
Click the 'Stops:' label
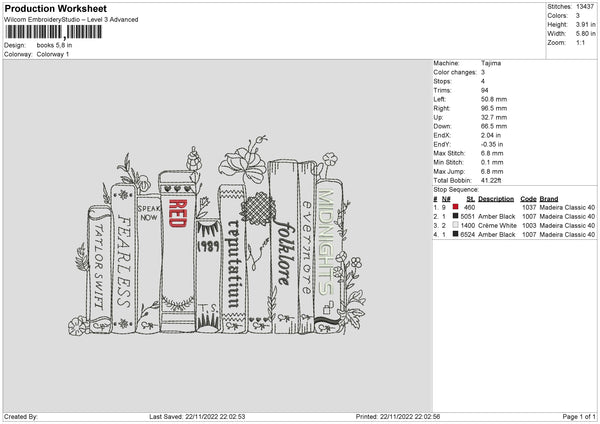442,81
